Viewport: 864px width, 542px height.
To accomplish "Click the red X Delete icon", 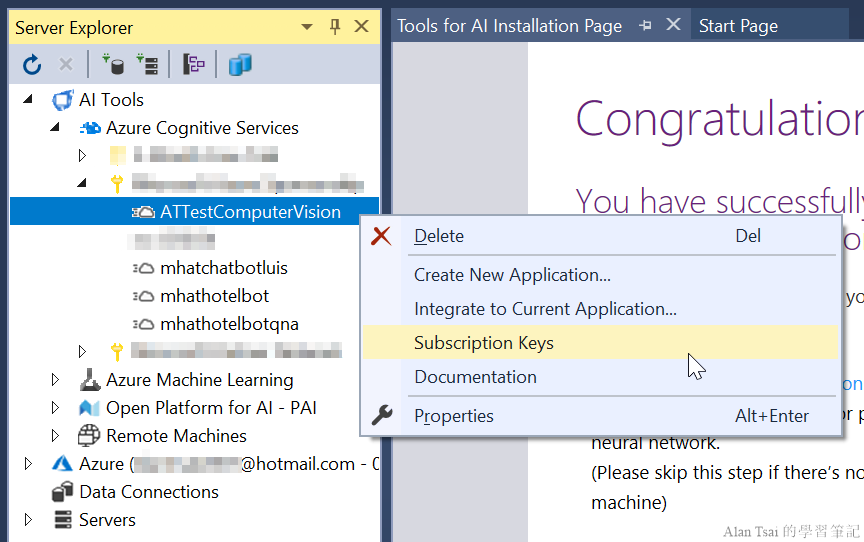I will click(381, 236).
